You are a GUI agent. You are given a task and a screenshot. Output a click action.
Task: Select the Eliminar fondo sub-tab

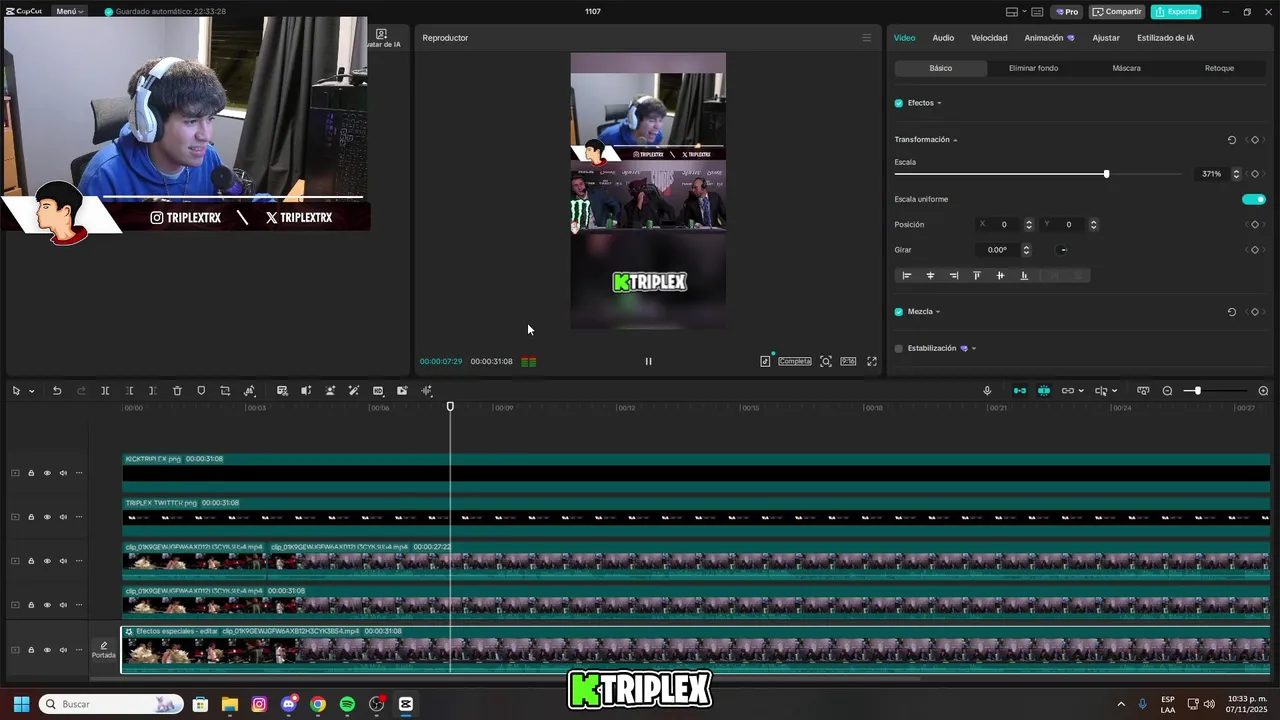[1033, 68]
